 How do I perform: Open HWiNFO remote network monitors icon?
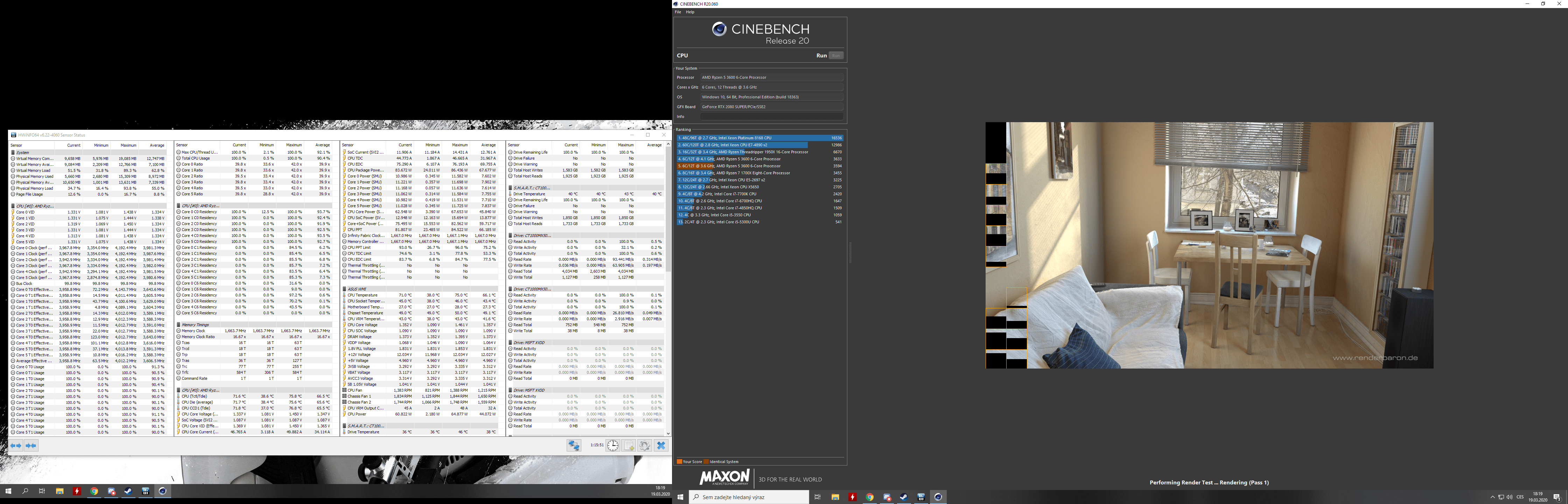pyautogui.click(x=573, y=446)
